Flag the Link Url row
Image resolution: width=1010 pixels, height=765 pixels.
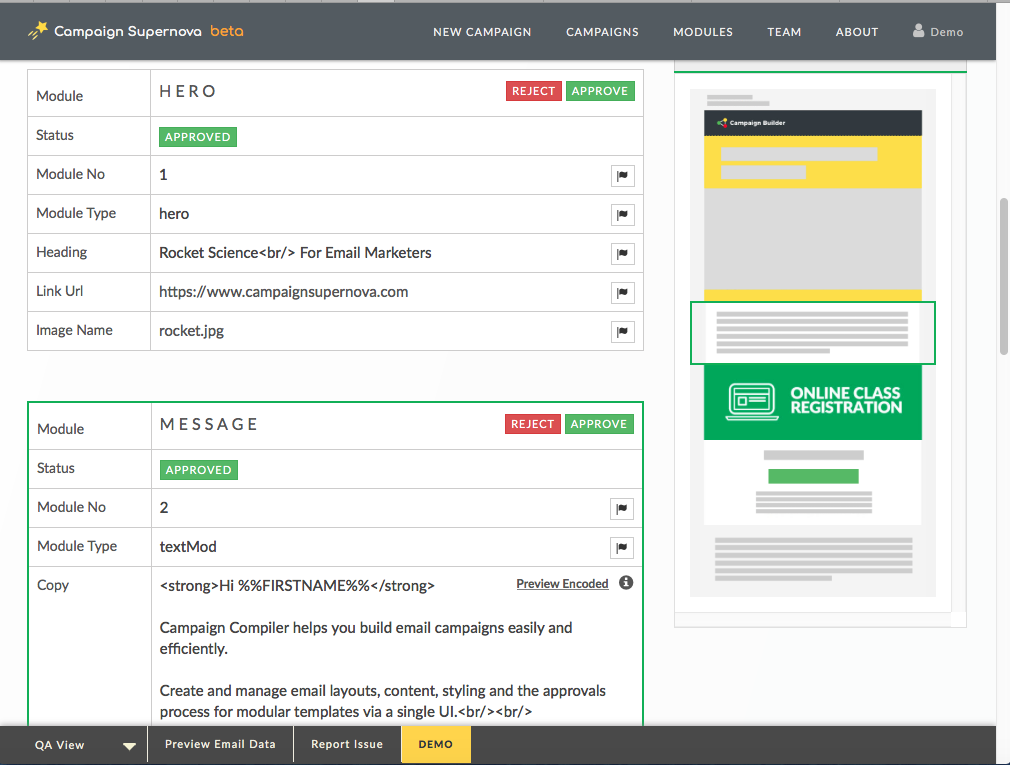pos(622,292)
